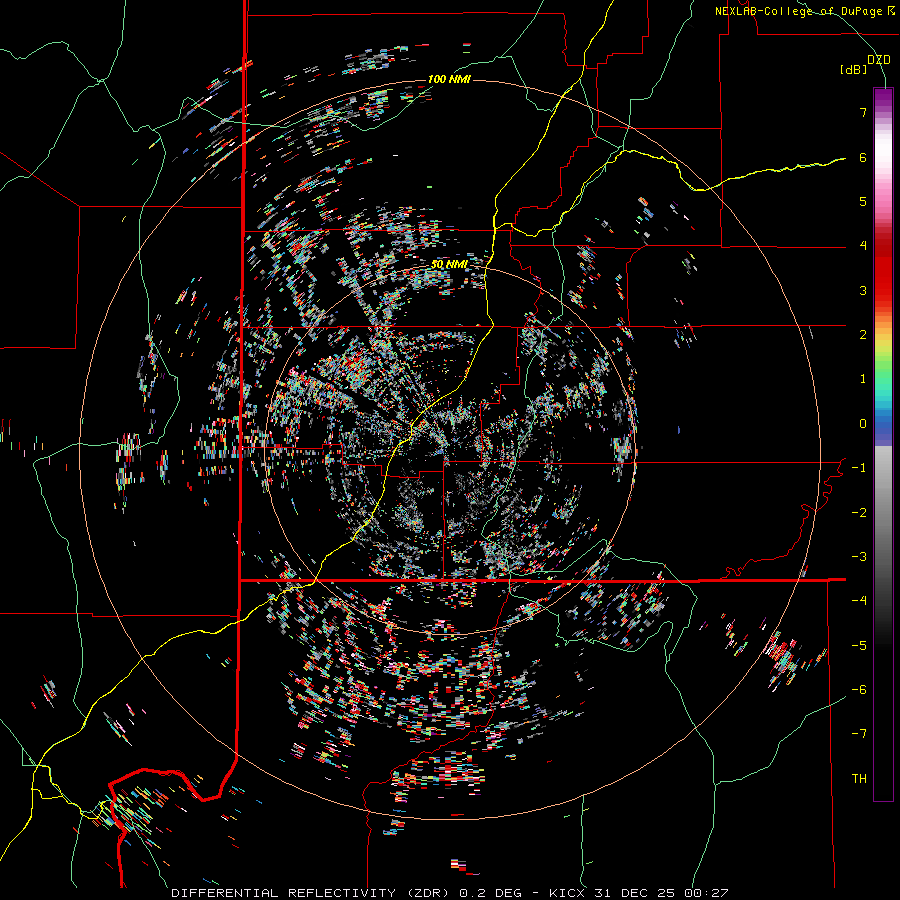
Task: Click the "-7" value on color scale
Action: (859, 734)
